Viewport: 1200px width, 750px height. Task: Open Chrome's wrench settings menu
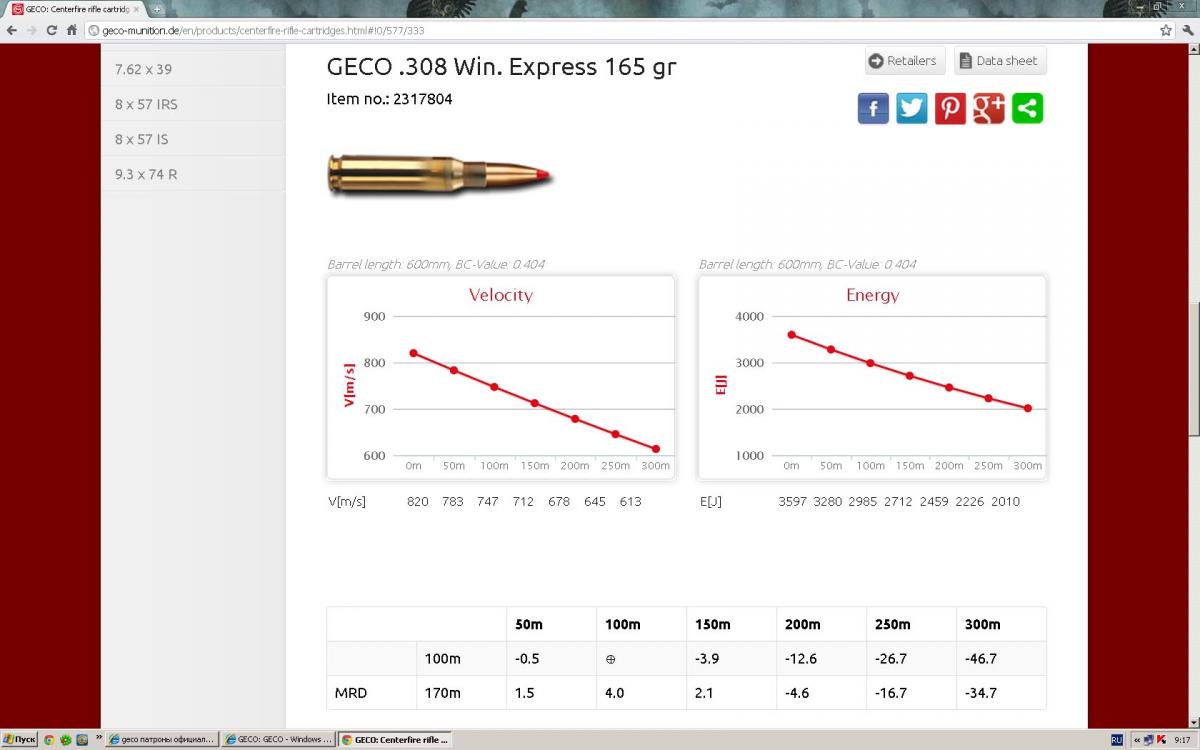click(1187, 30)
